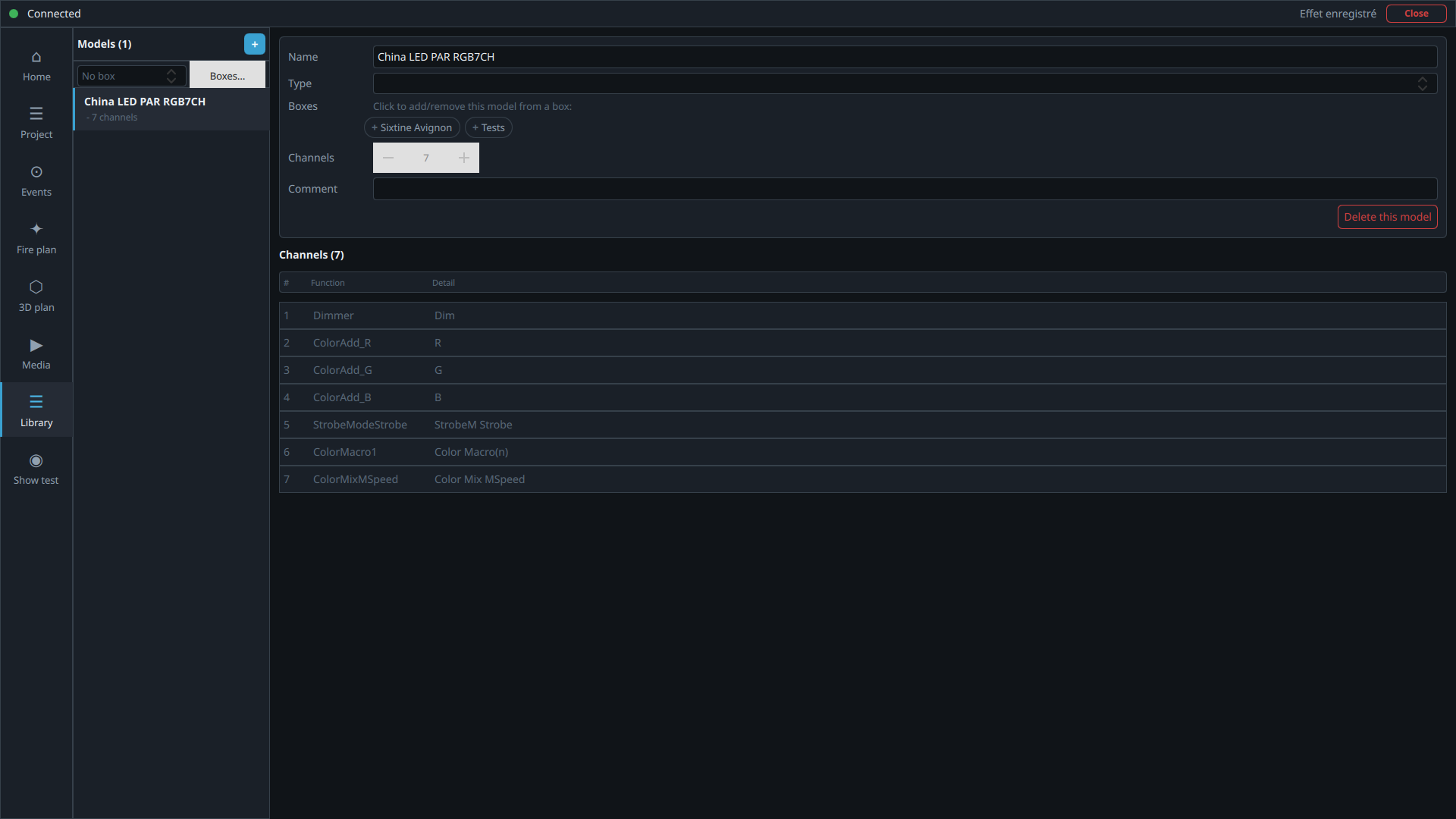Open the Media play icon

[36, 346]
